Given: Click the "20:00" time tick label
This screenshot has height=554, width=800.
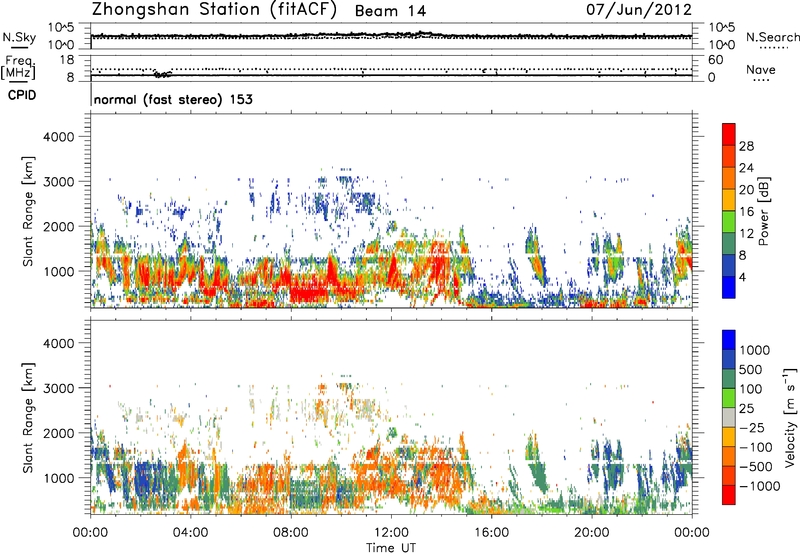Looking at the screenshot, I should coord(591,533).
